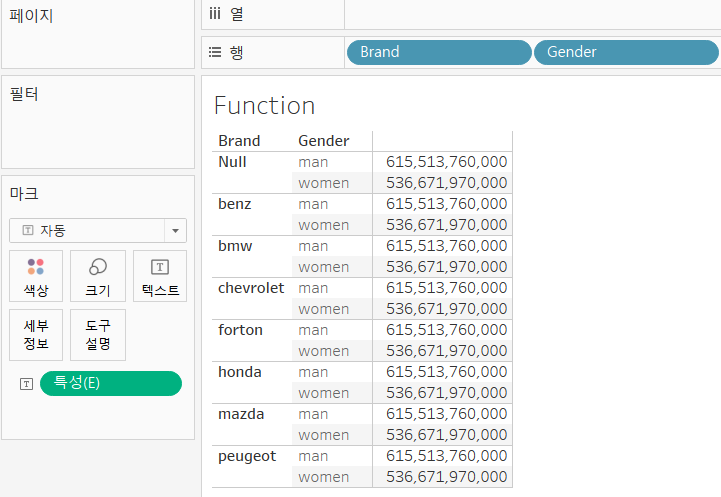This screenshot has height=497, width=721.
Task: Select value 536,671,970,000 for bmw women
Action: 446,267
